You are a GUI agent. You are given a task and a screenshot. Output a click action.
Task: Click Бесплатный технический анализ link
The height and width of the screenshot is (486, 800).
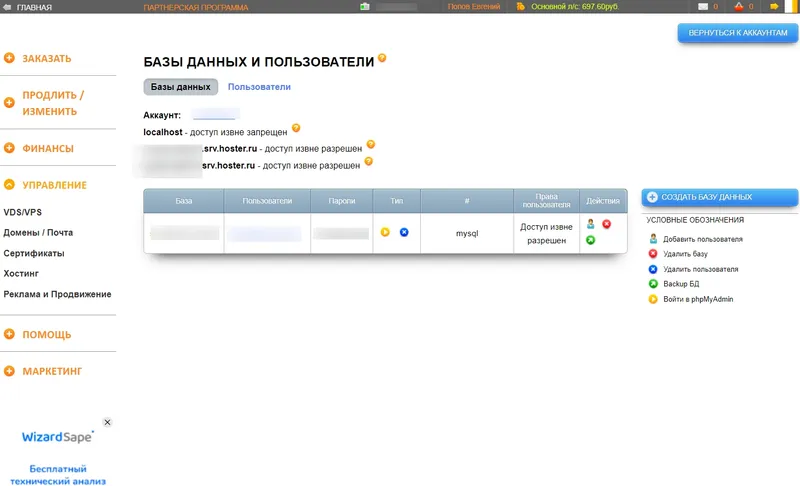tap(58, 475)
